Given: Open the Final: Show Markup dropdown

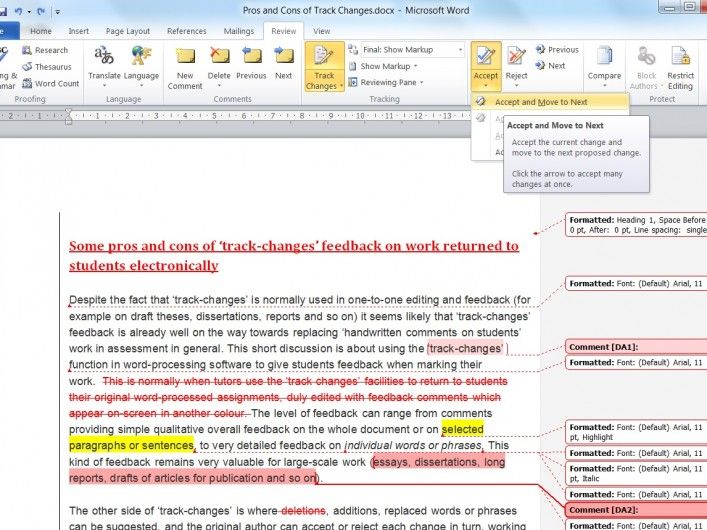Looking at the screenshot, I should point(412,50).
